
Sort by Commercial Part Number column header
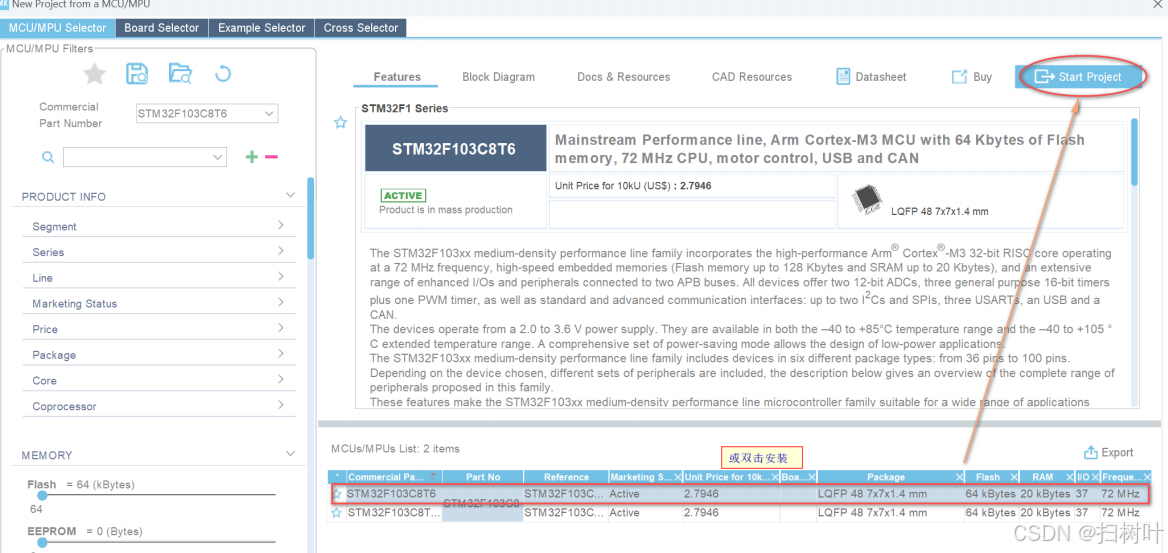click(x=393, y=477)
